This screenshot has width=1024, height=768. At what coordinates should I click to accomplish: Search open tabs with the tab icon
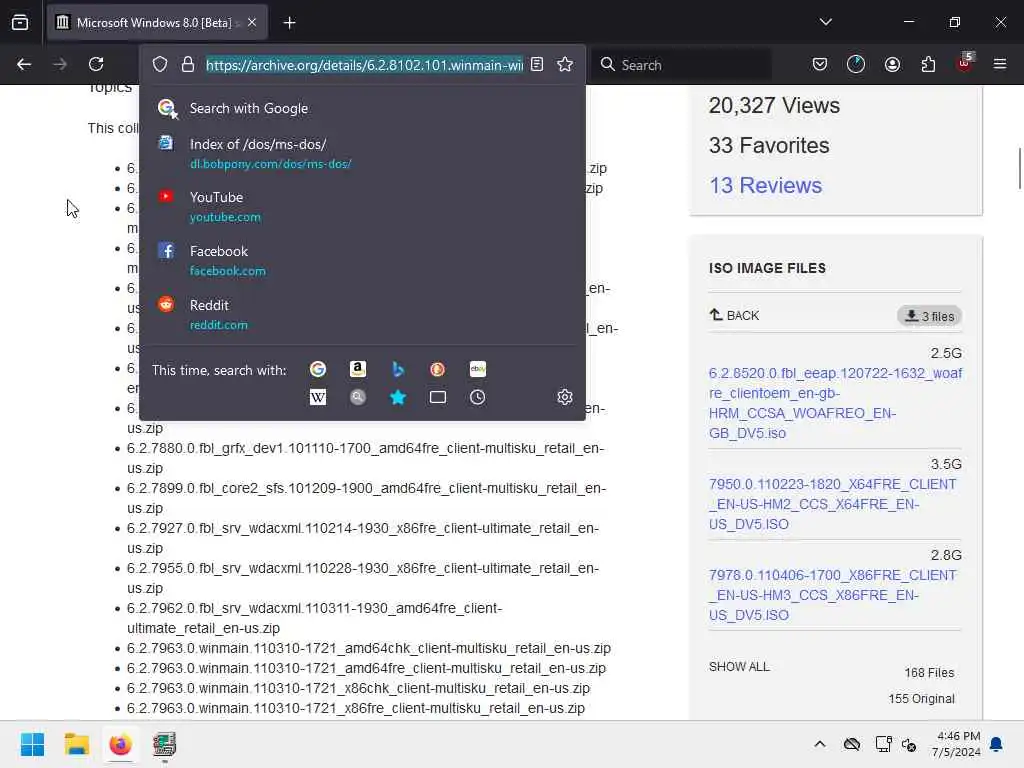(x=438, y=397)
